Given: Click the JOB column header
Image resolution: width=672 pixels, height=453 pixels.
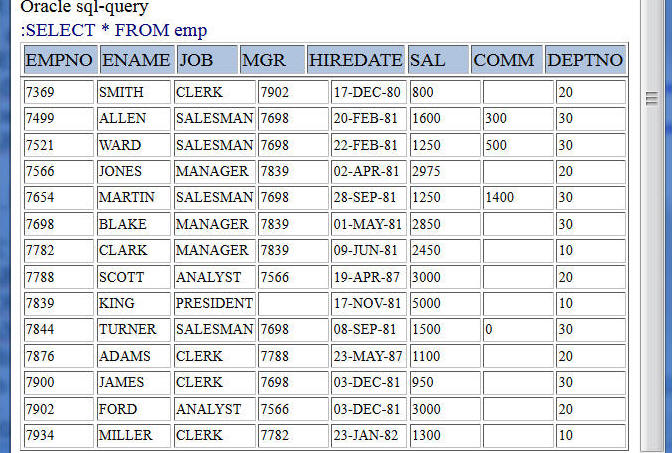Looking at the screenshot, I should click(207, 60).
